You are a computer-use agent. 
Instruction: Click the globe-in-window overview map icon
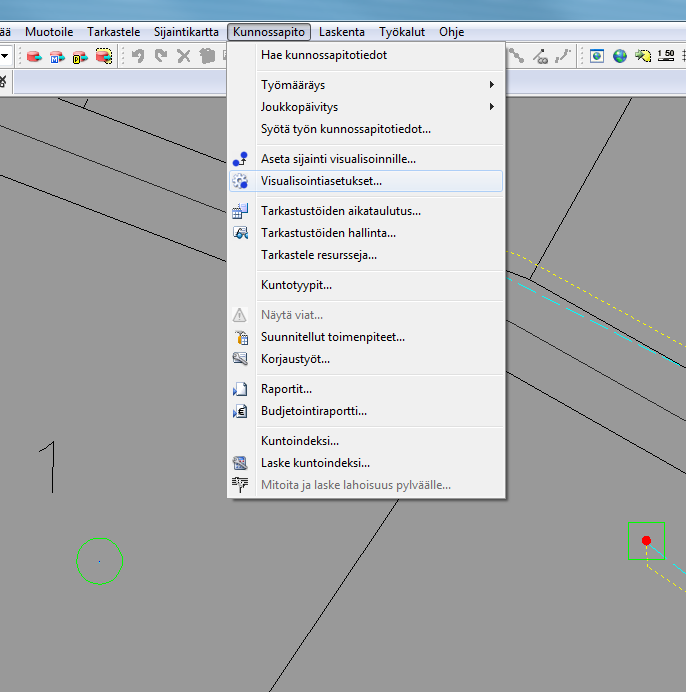click(x=597, y=56)
